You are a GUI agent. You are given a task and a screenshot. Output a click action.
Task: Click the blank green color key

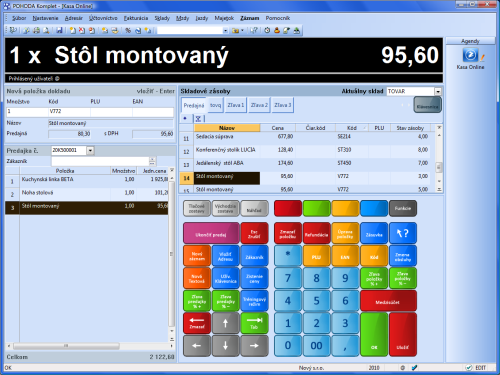316,208
